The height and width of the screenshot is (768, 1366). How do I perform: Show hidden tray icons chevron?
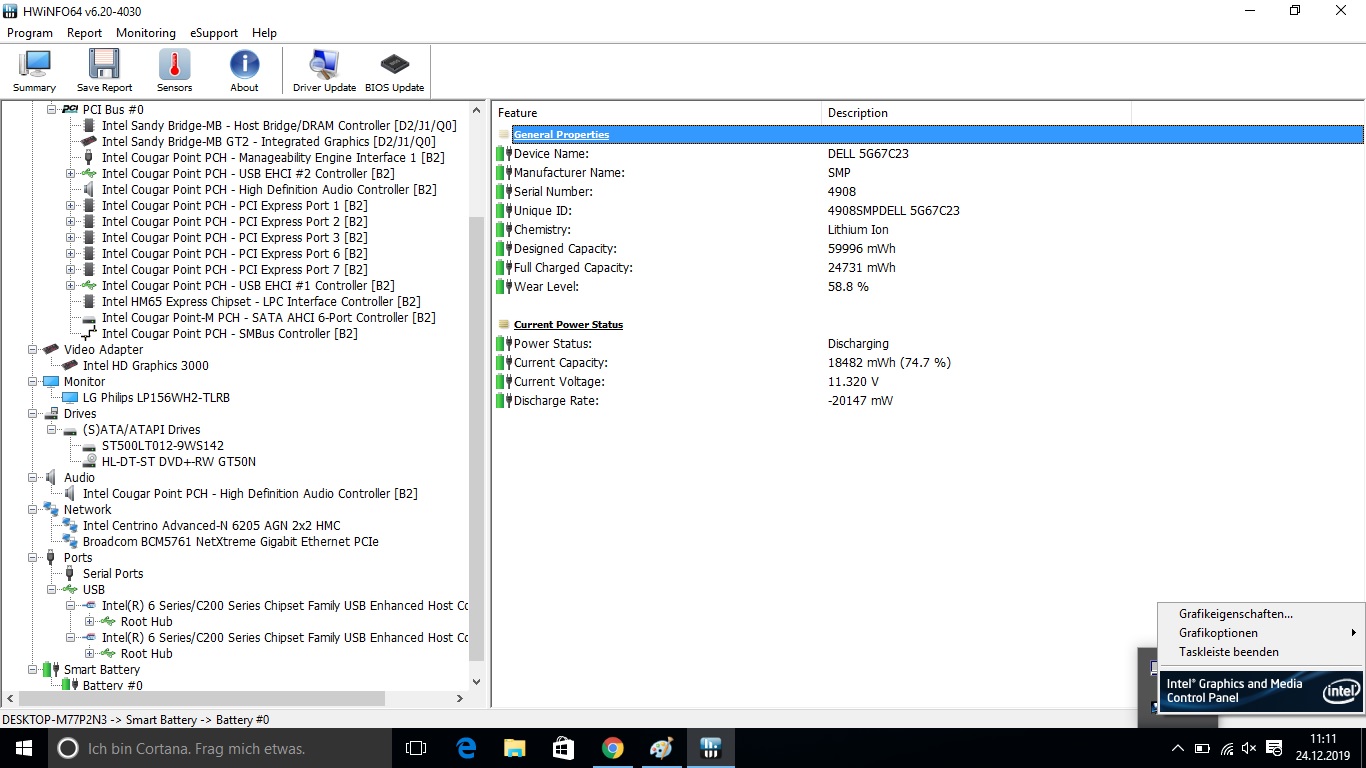click(1178, 747)
